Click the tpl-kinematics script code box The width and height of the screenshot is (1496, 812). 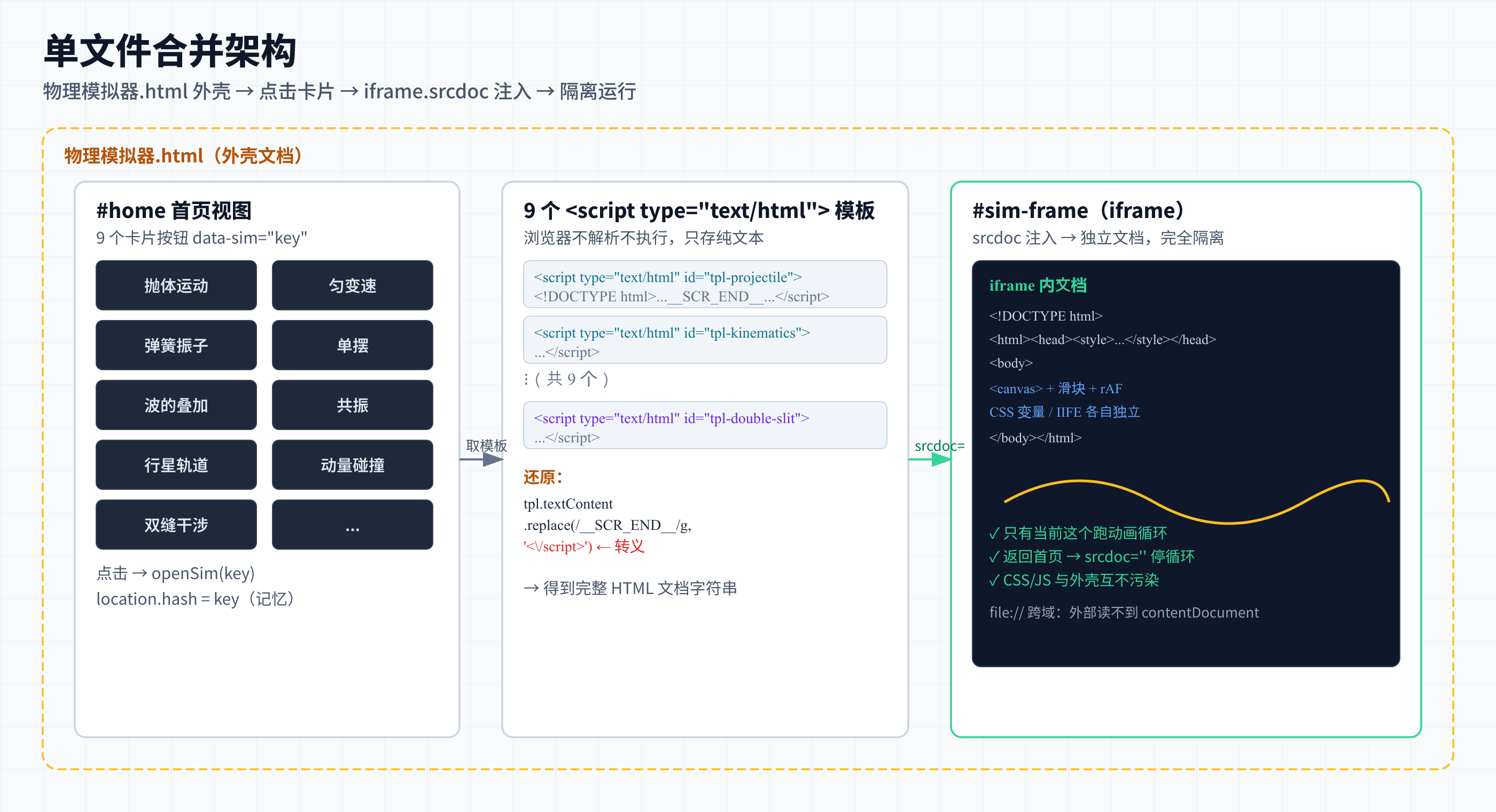pyautogui.click(x=705, y=340)
